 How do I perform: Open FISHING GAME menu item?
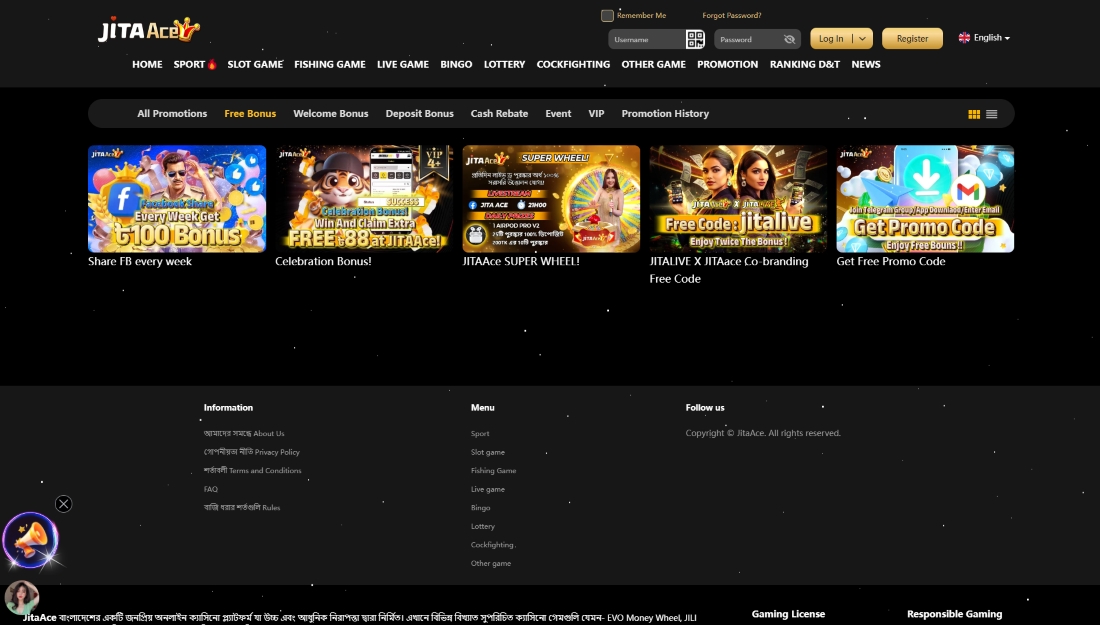(330, 64)
